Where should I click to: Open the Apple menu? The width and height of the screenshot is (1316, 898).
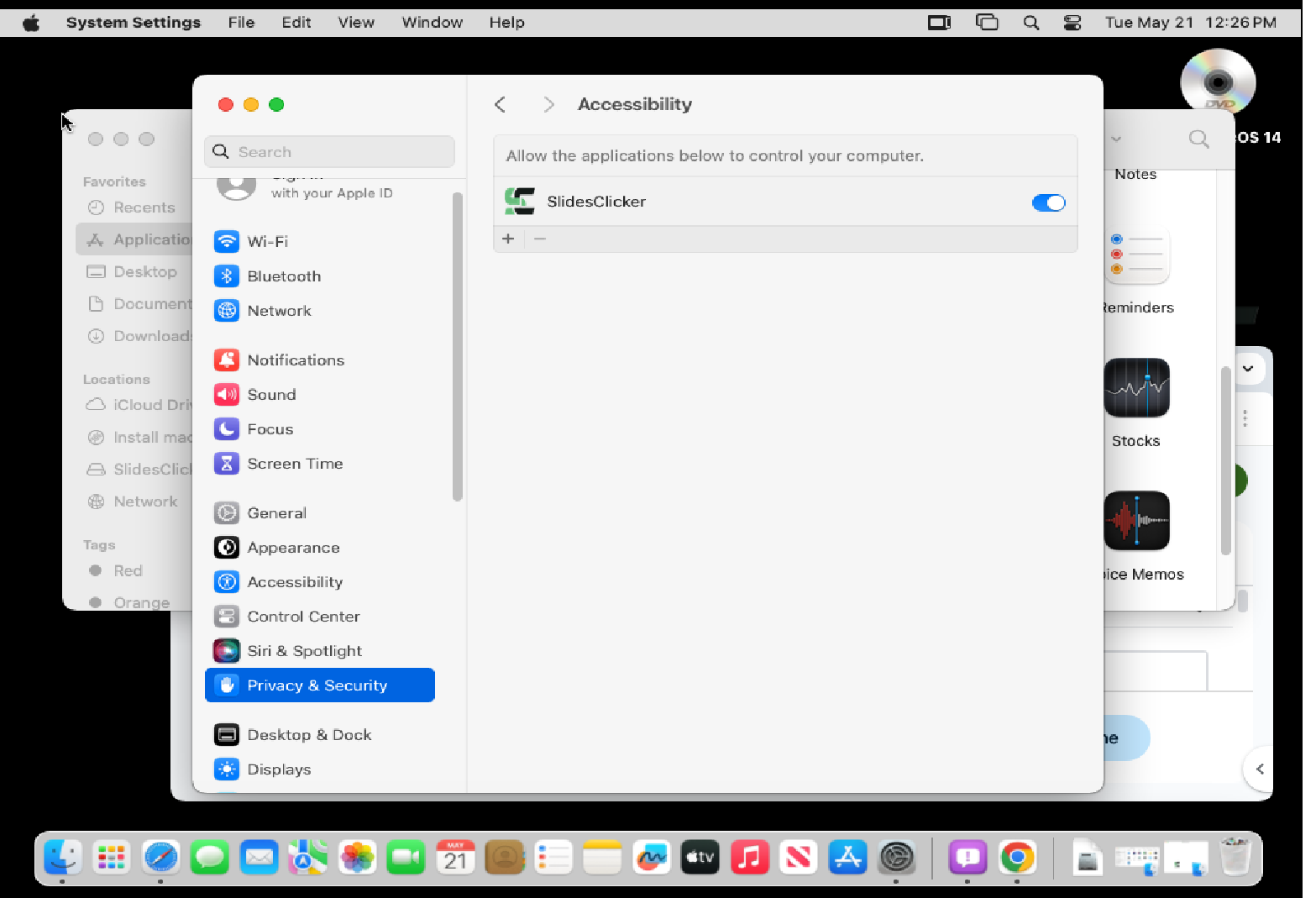click(31, 23)
